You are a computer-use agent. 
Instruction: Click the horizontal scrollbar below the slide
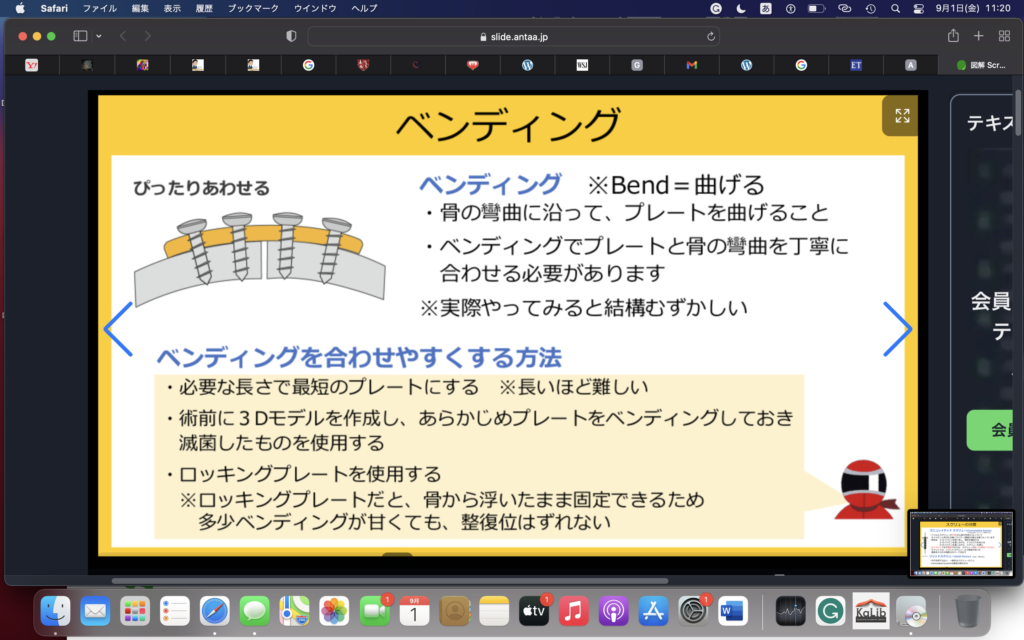390,580
